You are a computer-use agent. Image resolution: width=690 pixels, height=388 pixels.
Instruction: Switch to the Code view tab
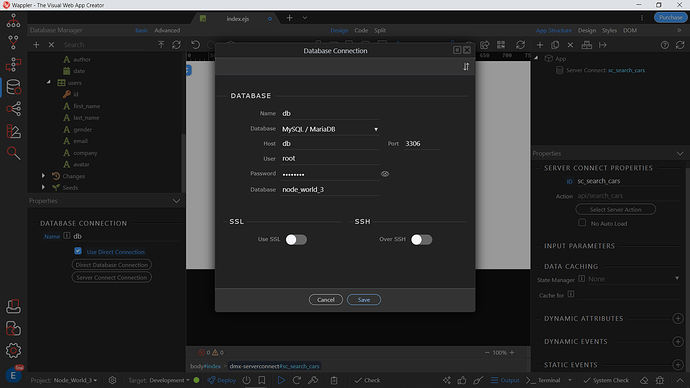[x=361, y=30]
